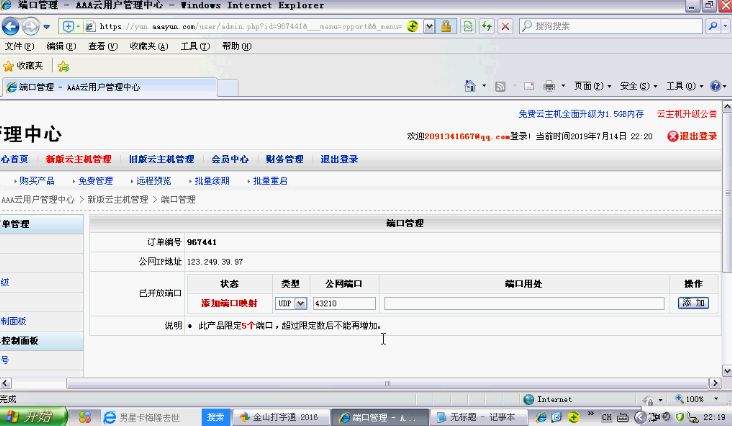The height and width of the screenshot is (426, 732).
Task: Click into the browser search box
Action: point(611,26)
